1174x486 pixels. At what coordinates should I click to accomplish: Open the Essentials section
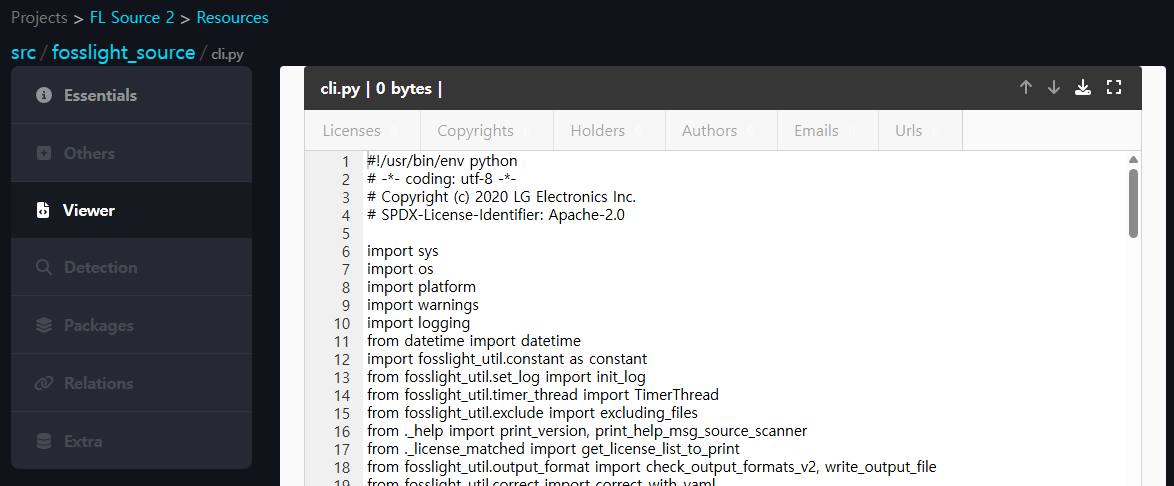[x=131, y=95]
